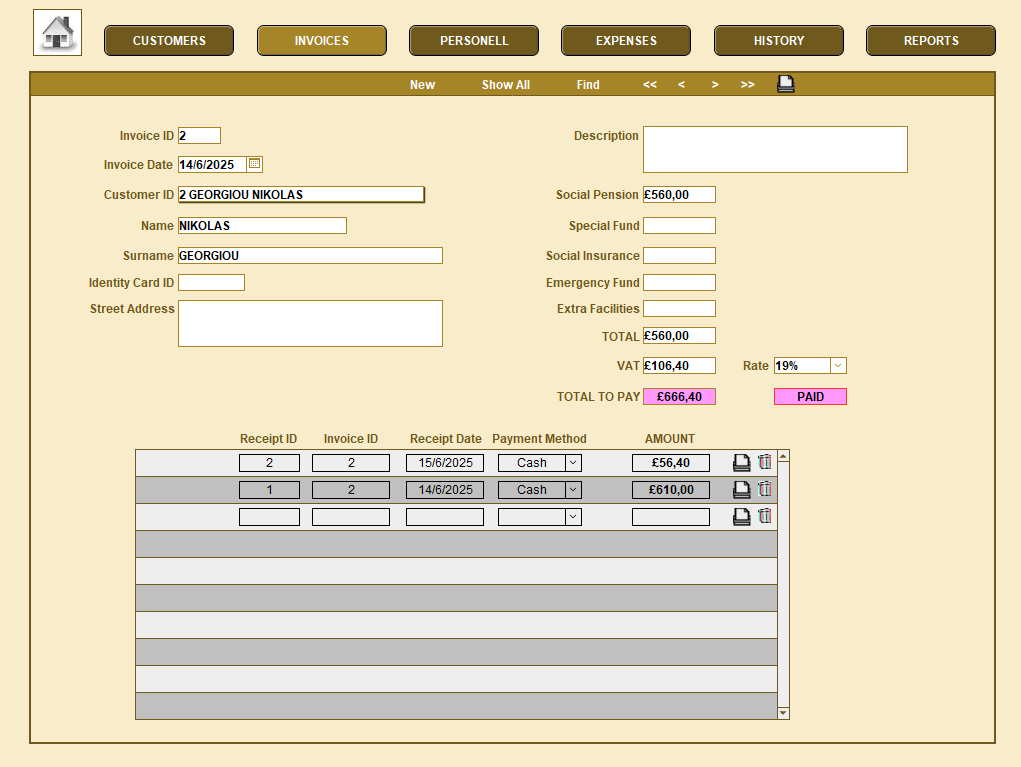Viewport: 1021px width, 767px height.
Task: Jump to first record with << button
Action: [x=650, y=85]
